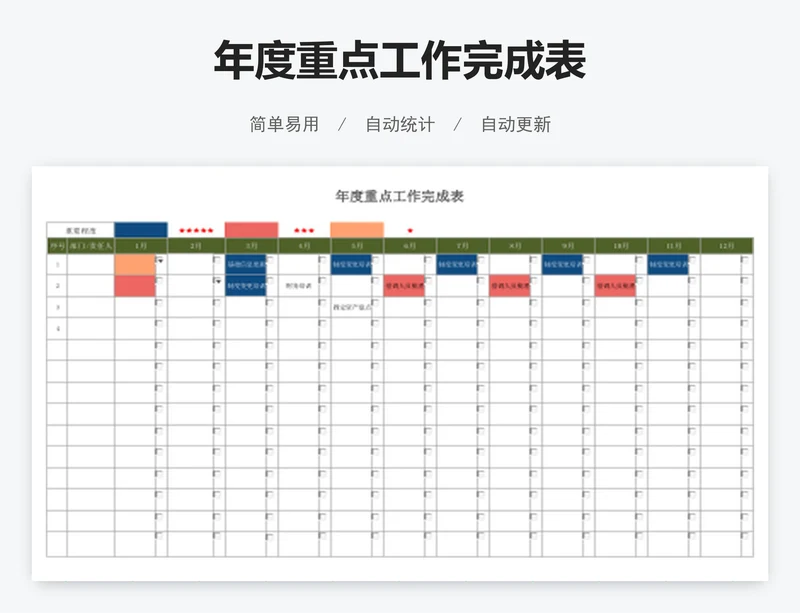
Task: Click the 重要程度 label cell
Action: pos(81,230)
